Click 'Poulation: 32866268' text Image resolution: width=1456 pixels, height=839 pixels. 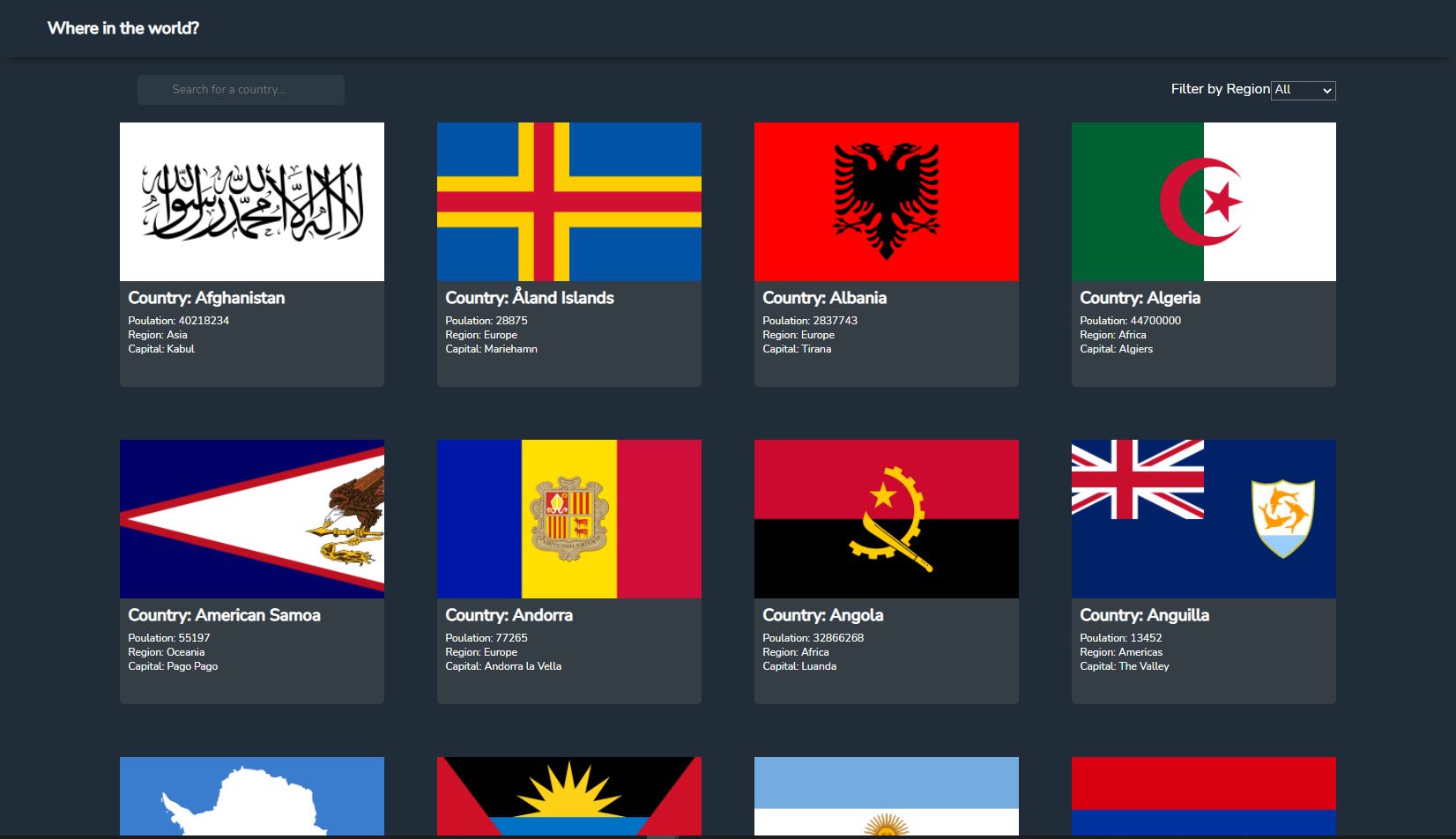tap(813, 638)
